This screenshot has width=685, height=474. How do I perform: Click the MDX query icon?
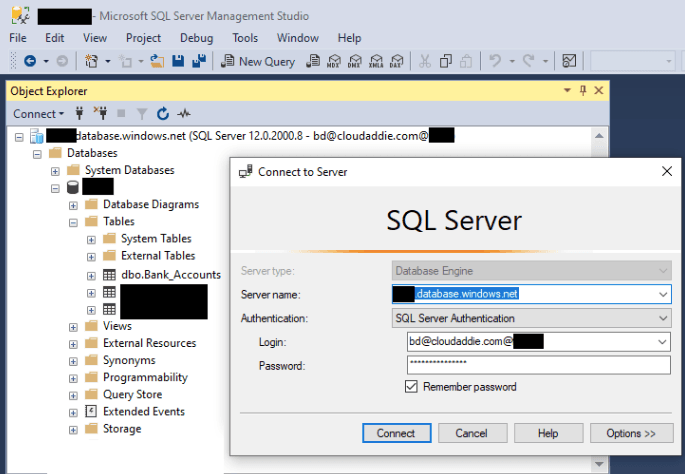(334, 61)
